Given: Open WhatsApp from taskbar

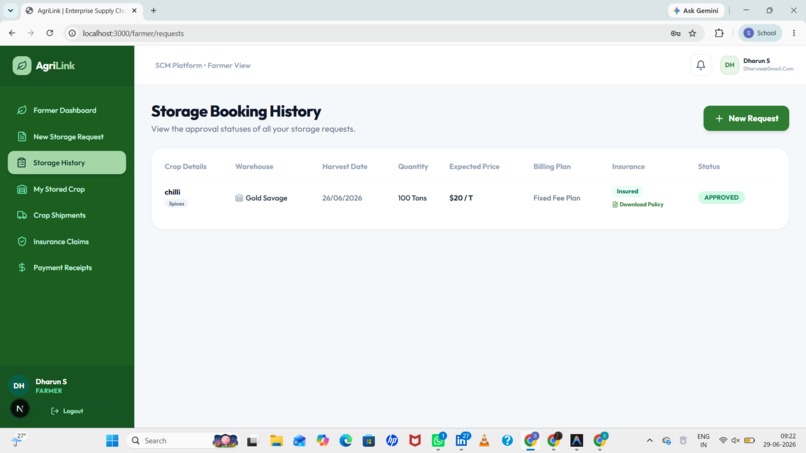Looking at the screenshot, I should 438,440.
